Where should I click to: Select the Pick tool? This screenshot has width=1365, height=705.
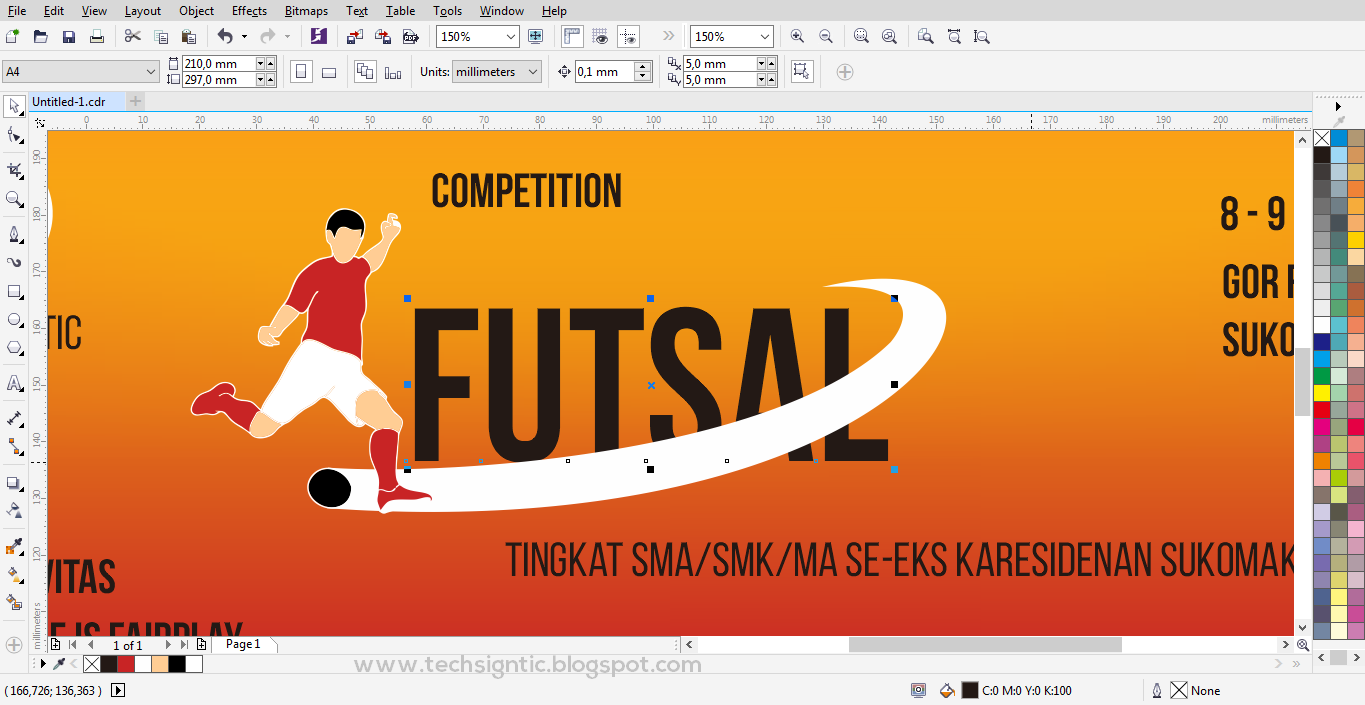tap(13, 105)
